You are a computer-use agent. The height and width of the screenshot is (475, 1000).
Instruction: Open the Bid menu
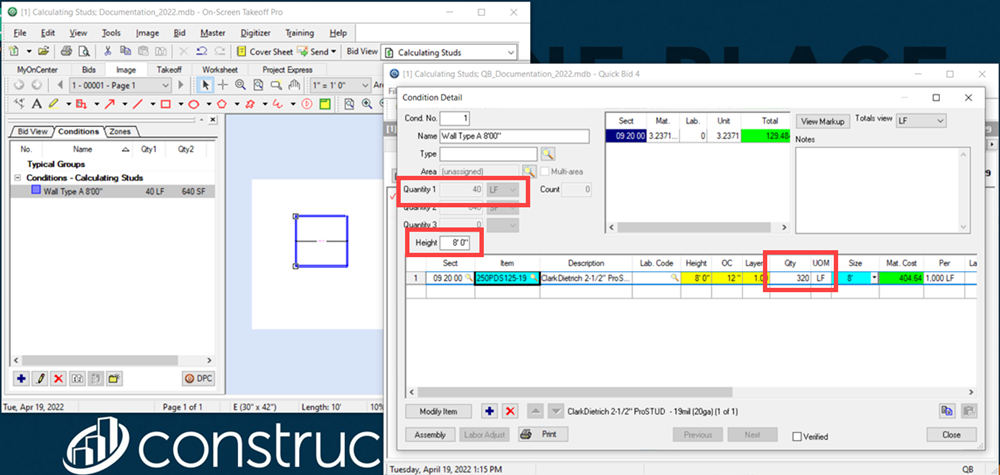click(x=179, y=33)
